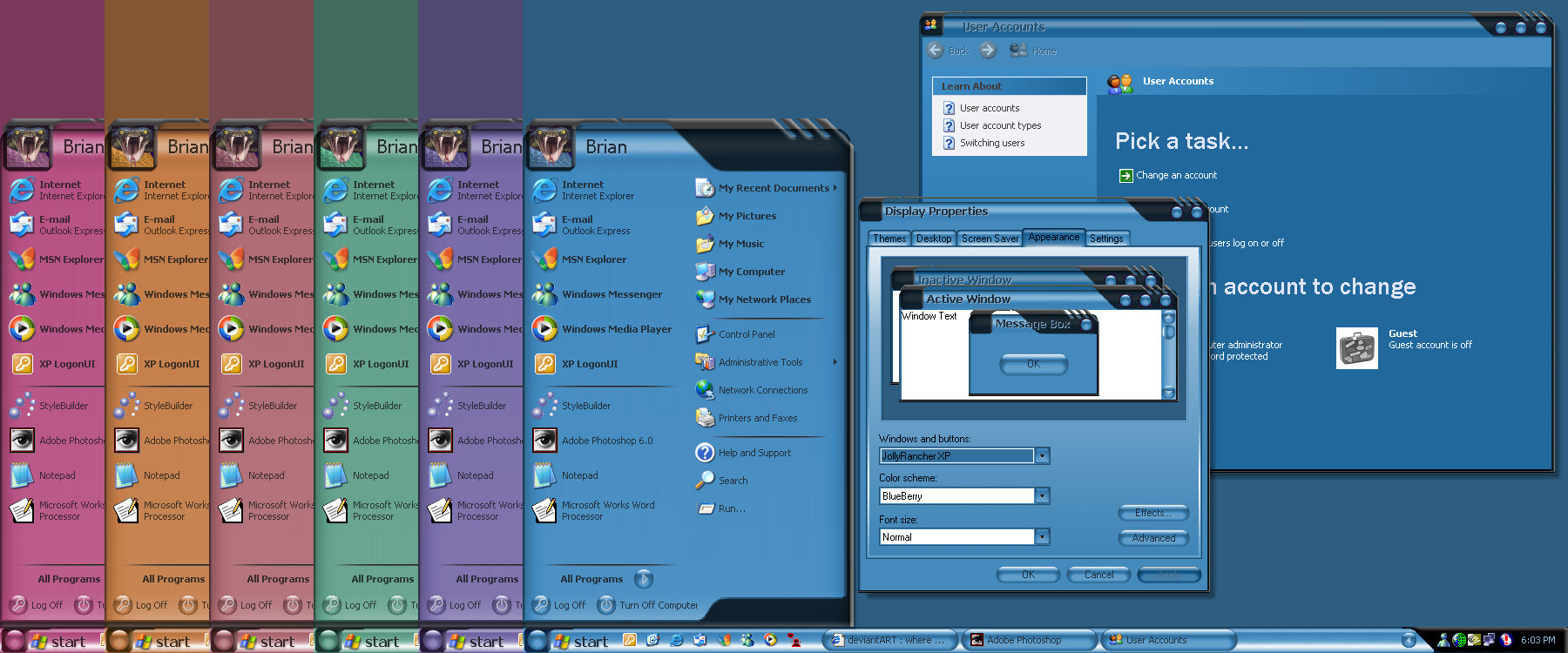This screenshot has width=1568, height=653.
Task: Switch to Themes tab
Action: [889, 239]
